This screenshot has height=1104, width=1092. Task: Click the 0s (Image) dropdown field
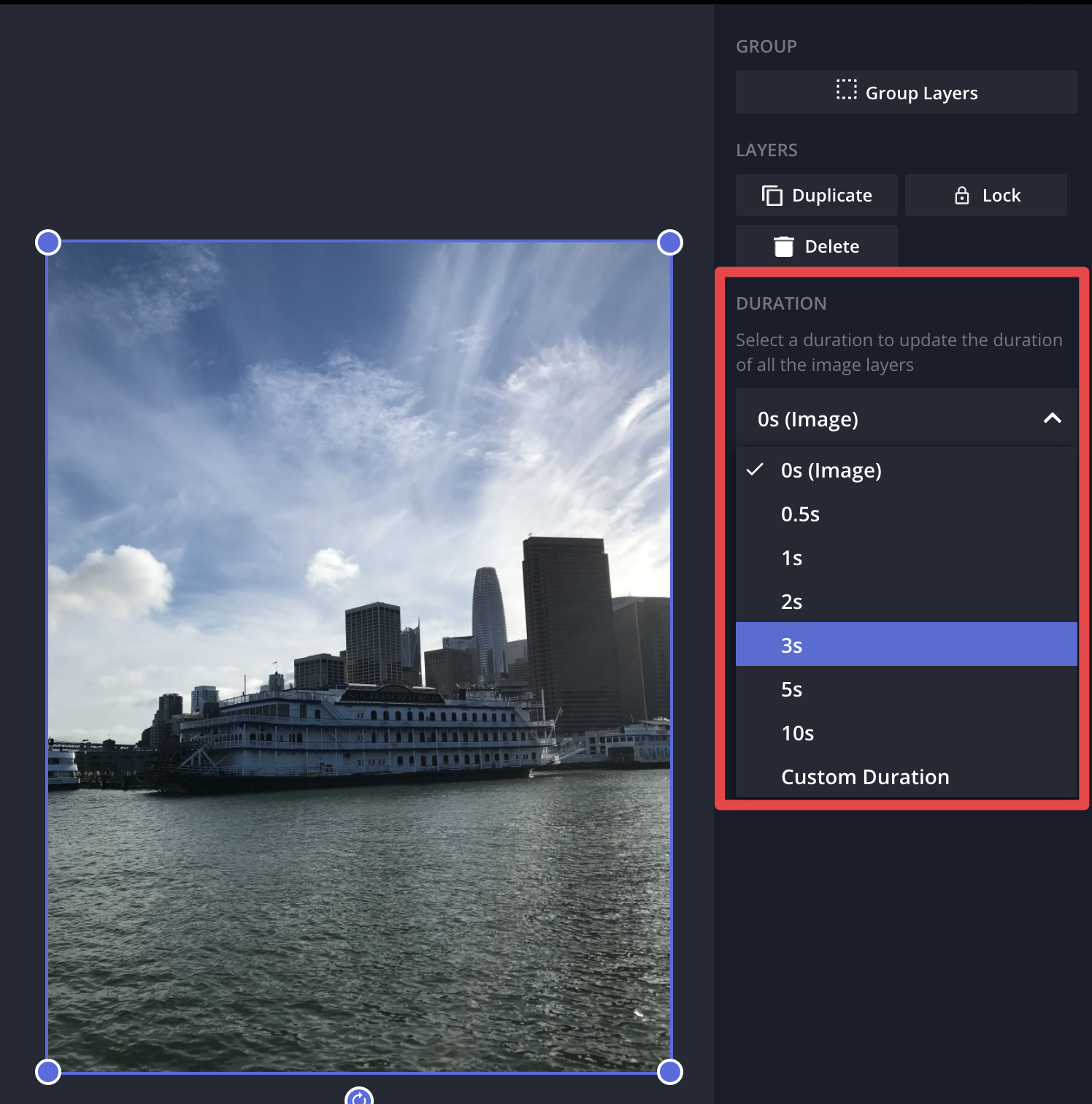coord(876,419)
